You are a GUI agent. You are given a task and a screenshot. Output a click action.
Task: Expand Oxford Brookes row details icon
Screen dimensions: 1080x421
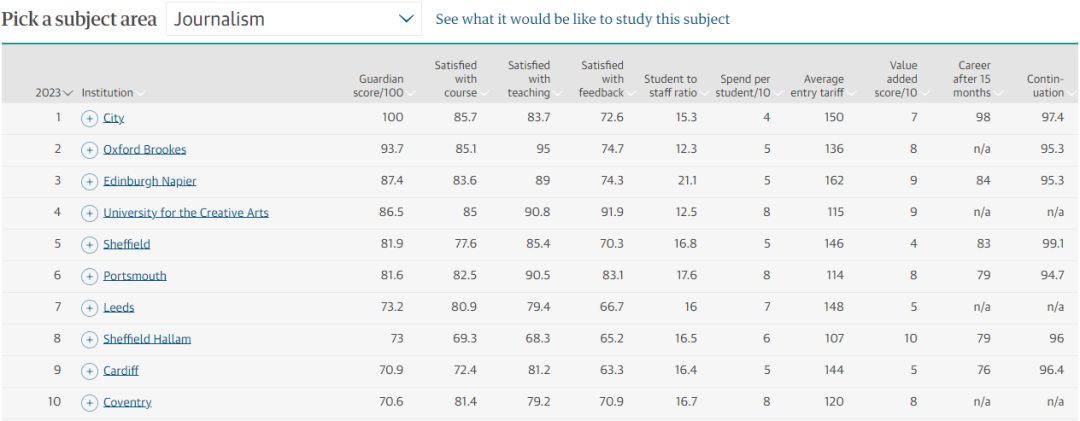coord(89,150)
